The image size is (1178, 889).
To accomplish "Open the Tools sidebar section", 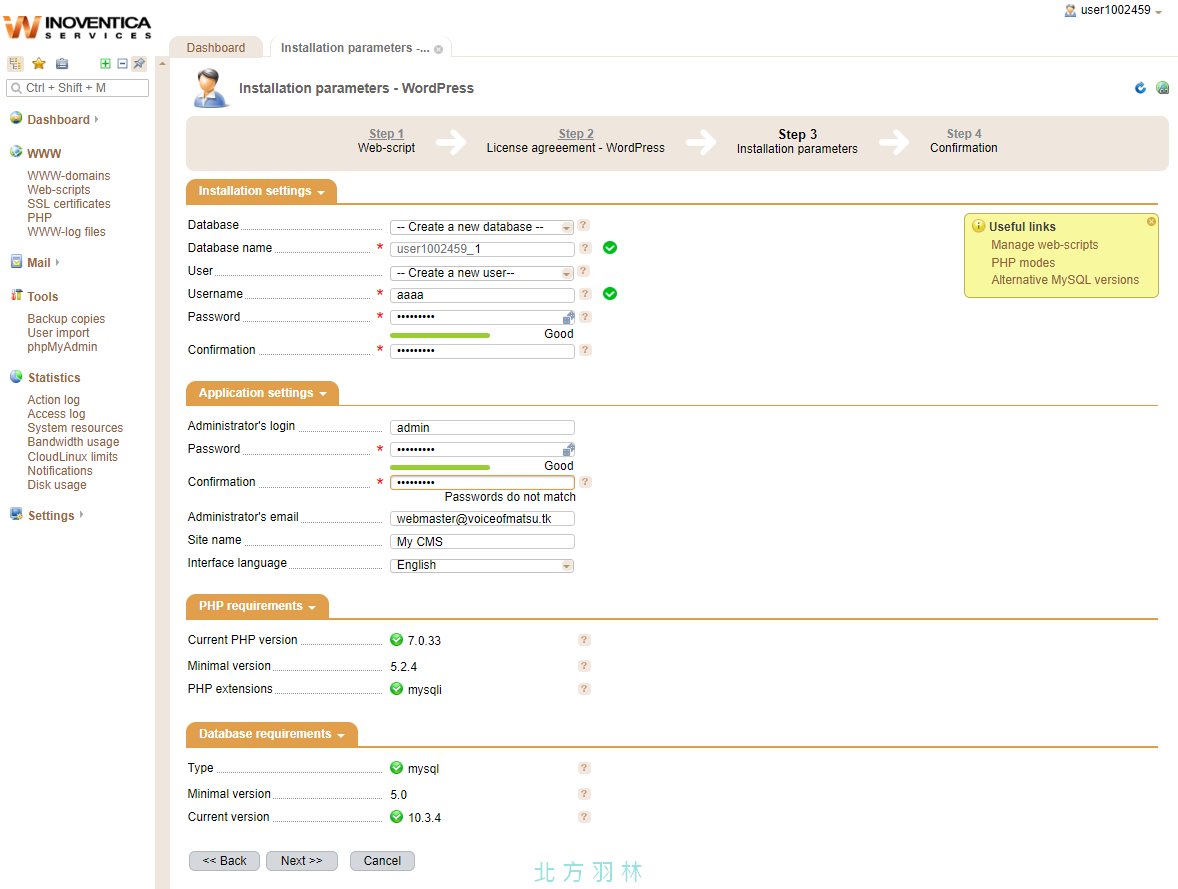I will (42, 297).
